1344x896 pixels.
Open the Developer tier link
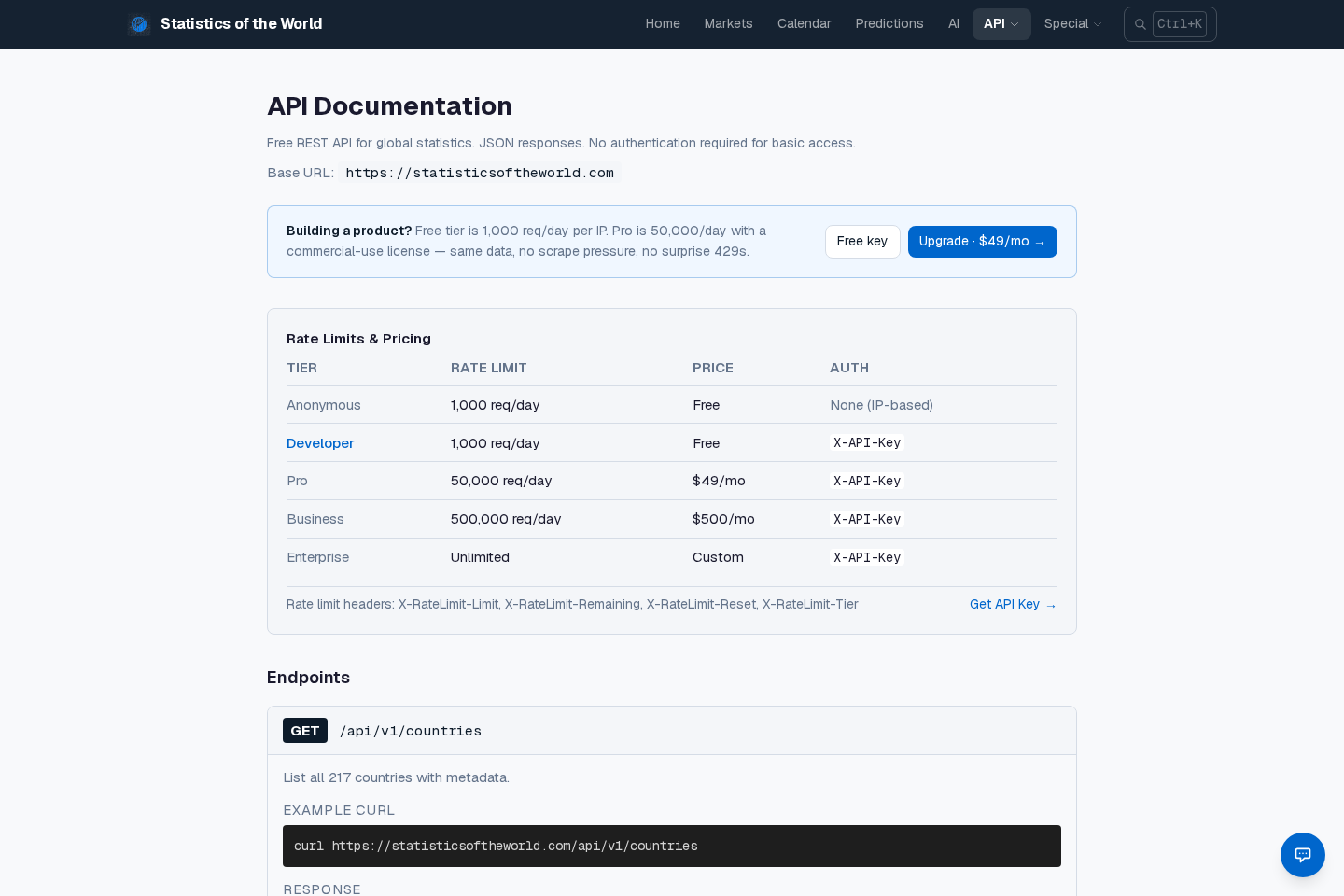(x=320, y=443)
